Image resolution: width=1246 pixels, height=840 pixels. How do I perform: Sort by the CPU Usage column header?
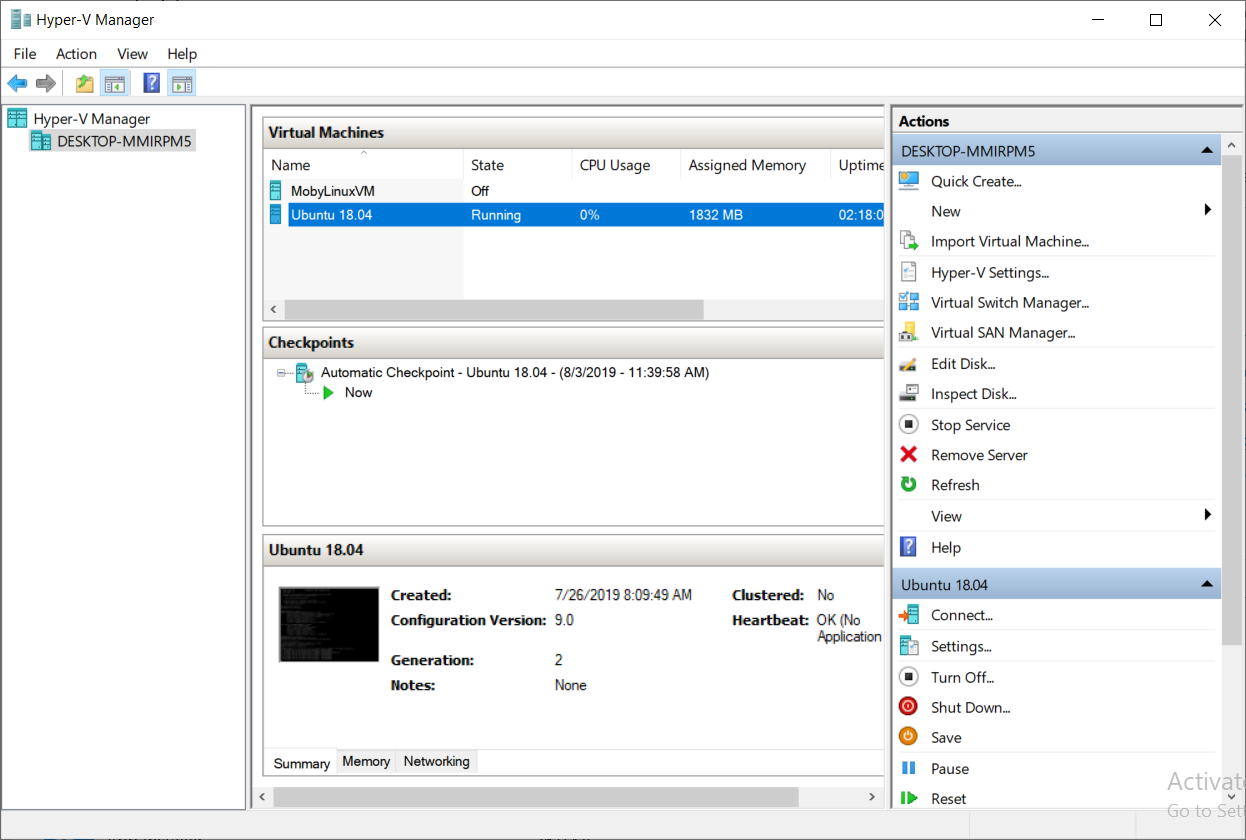pos(627,165)
